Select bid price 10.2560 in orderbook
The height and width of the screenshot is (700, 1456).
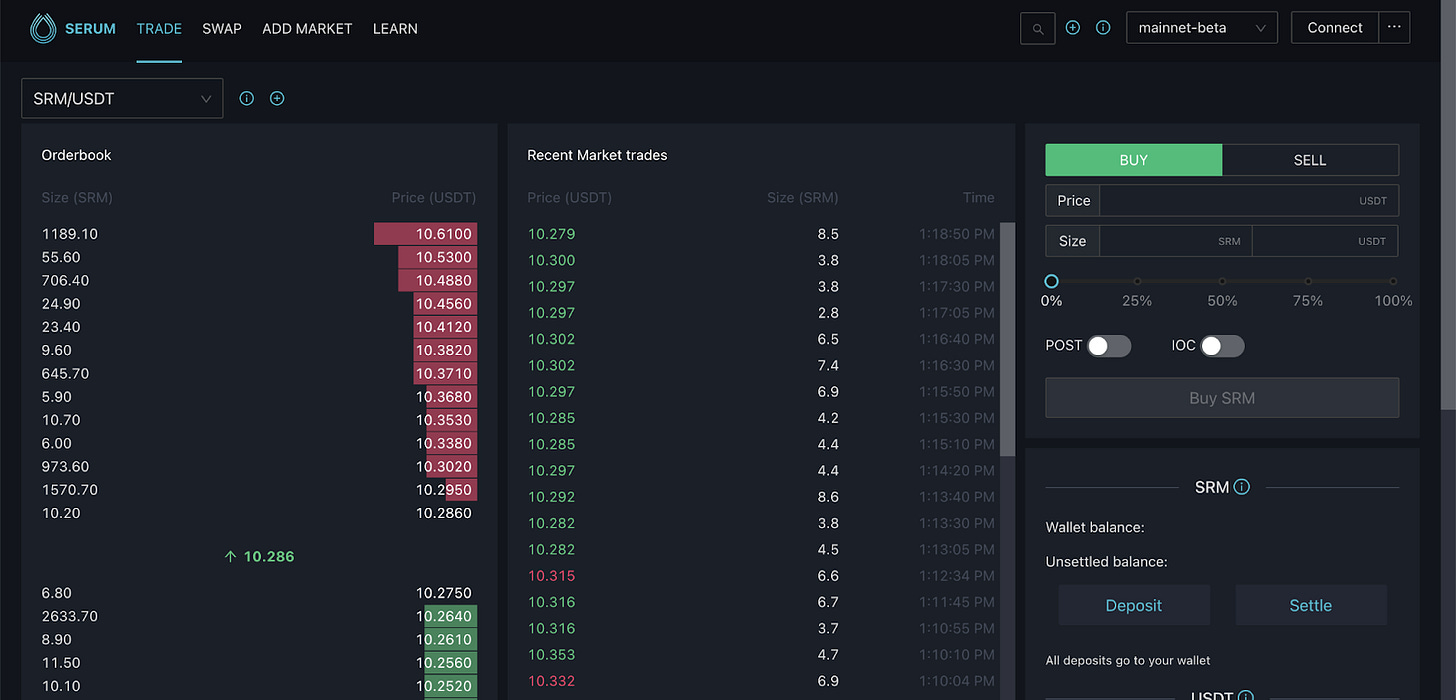[x=444, y=663]
